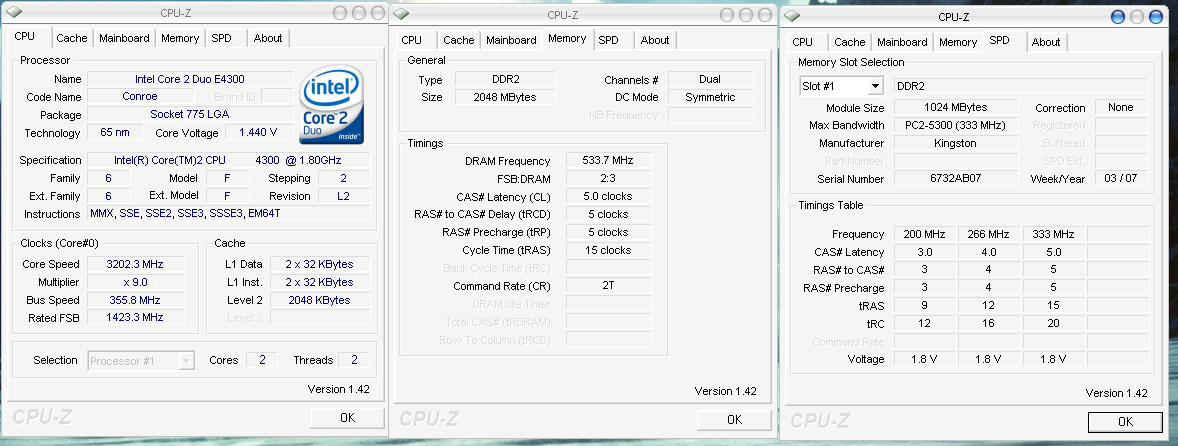The width and height of the screenshot is (1178, 446).
Task: Open the Processor #1 selection dropdown
Action: coord(187,361)
